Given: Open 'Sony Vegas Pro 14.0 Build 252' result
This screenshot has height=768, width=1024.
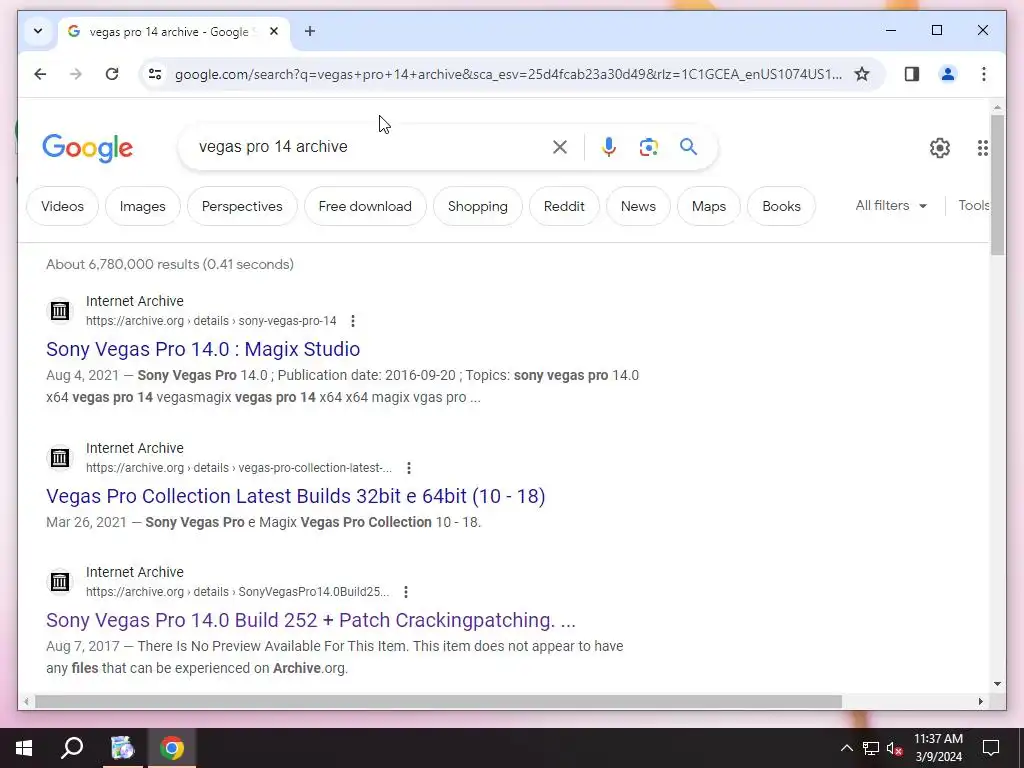Looking at the screenshot, I should (x=311, y=620).
